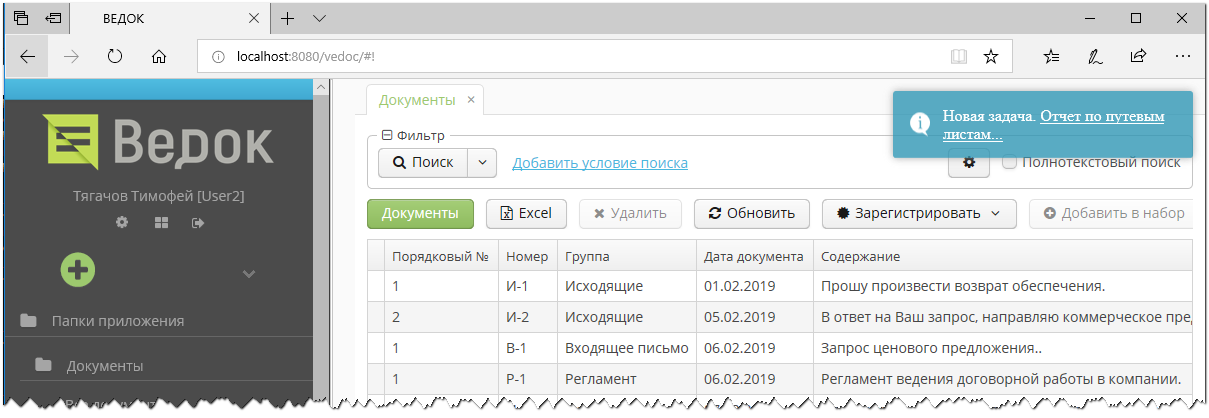The width and height of the screenshot is (1209, 418).
Task: Expand the sidebar chevron menu
Action: tap(249, 273)
